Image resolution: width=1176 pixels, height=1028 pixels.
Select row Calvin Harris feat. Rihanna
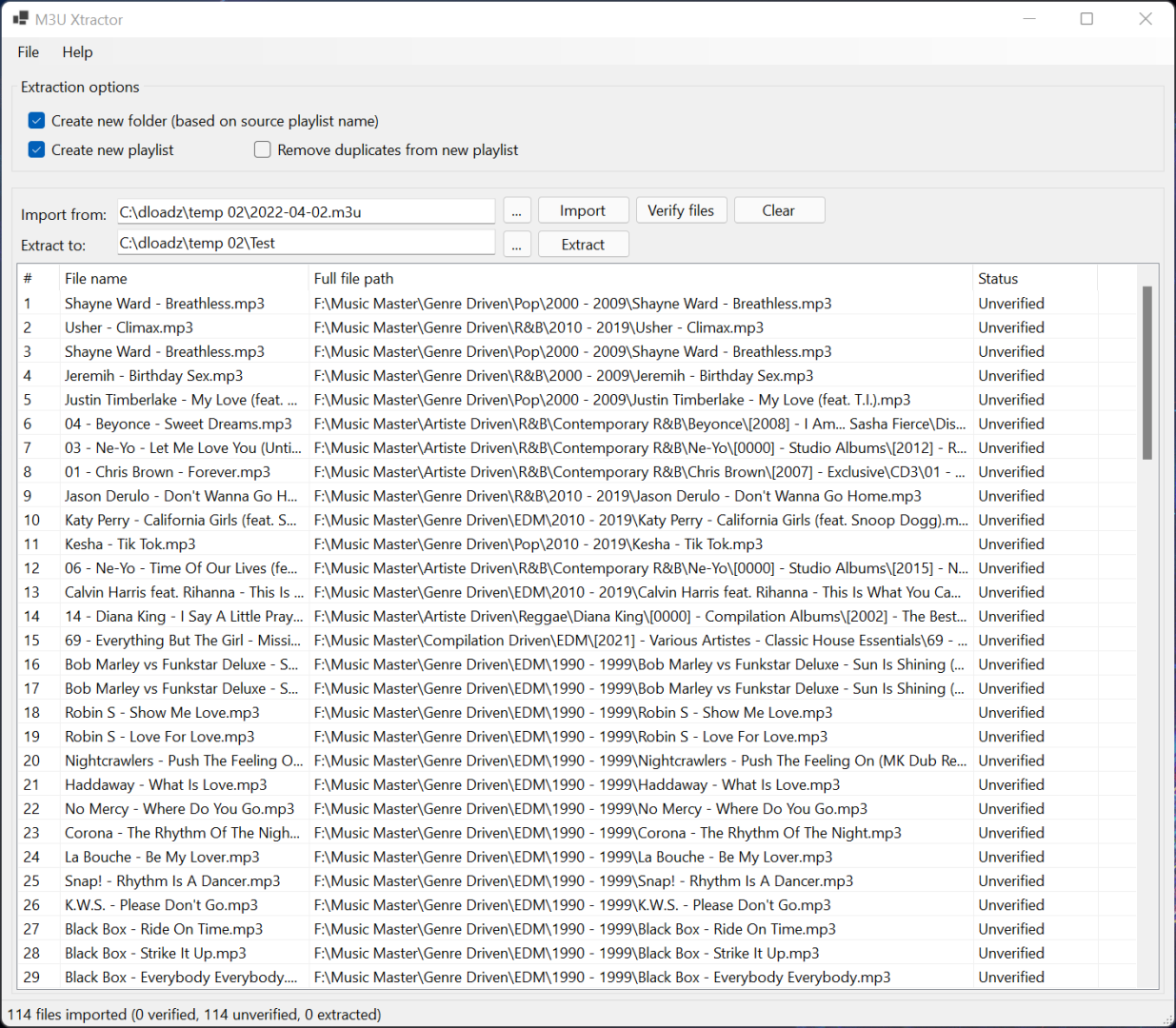[x=577, y=592]
